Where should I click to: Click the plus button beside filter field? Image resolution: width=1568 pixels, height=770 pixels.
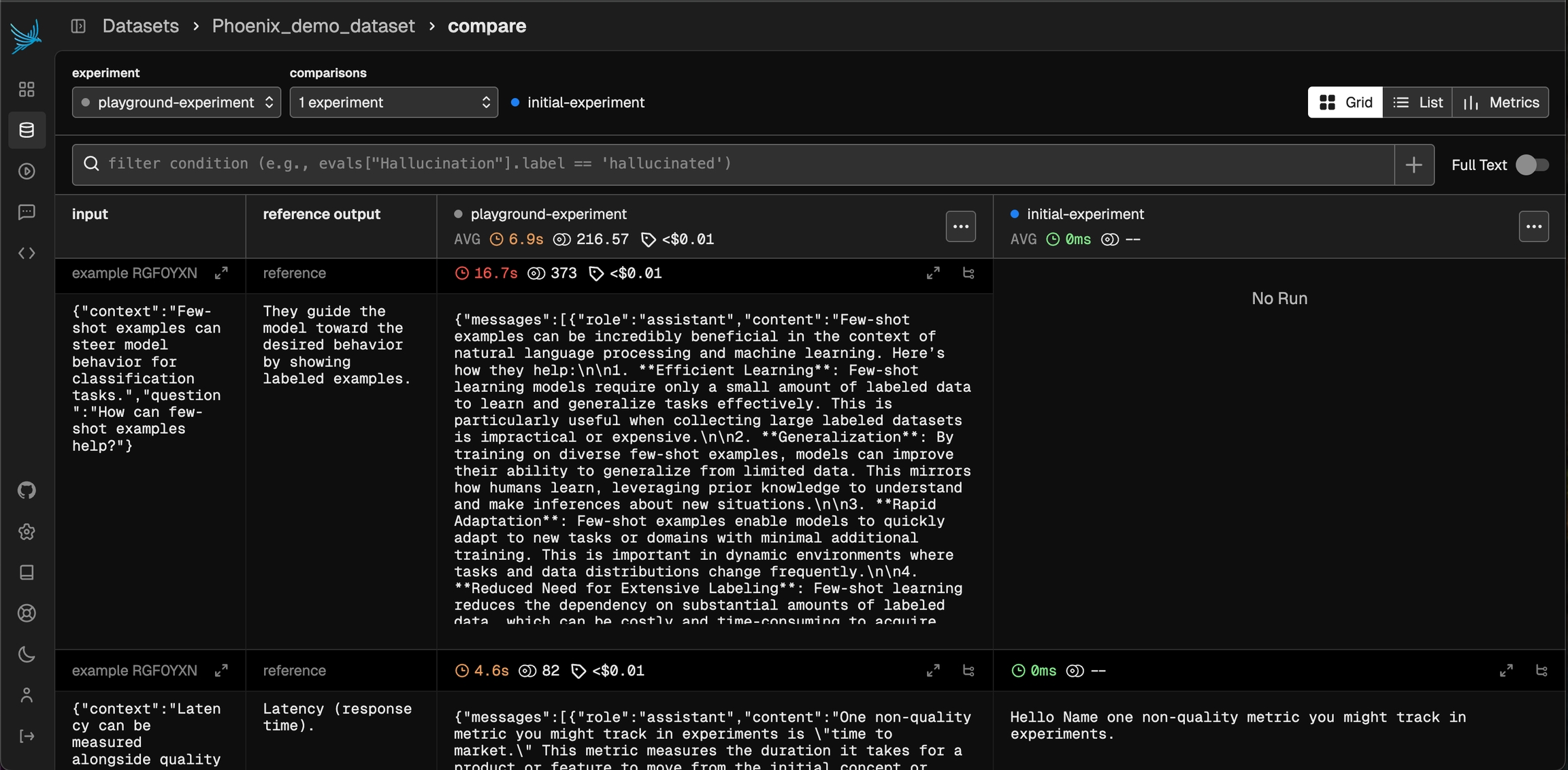coord(1414,165)
